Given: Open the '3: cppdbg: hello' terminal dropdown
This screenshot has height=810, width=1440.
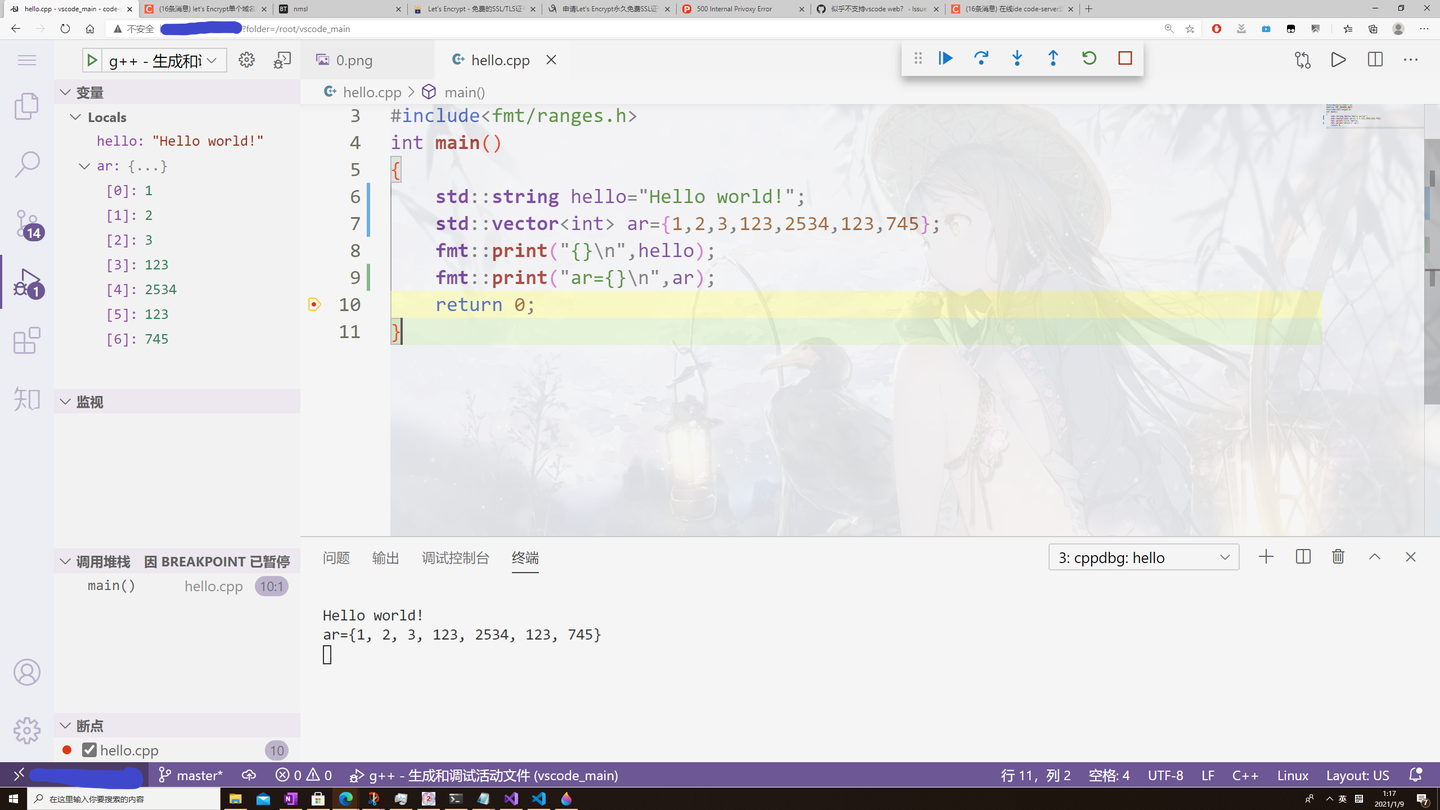Looking at the screenshot, I should [1143, 557].
